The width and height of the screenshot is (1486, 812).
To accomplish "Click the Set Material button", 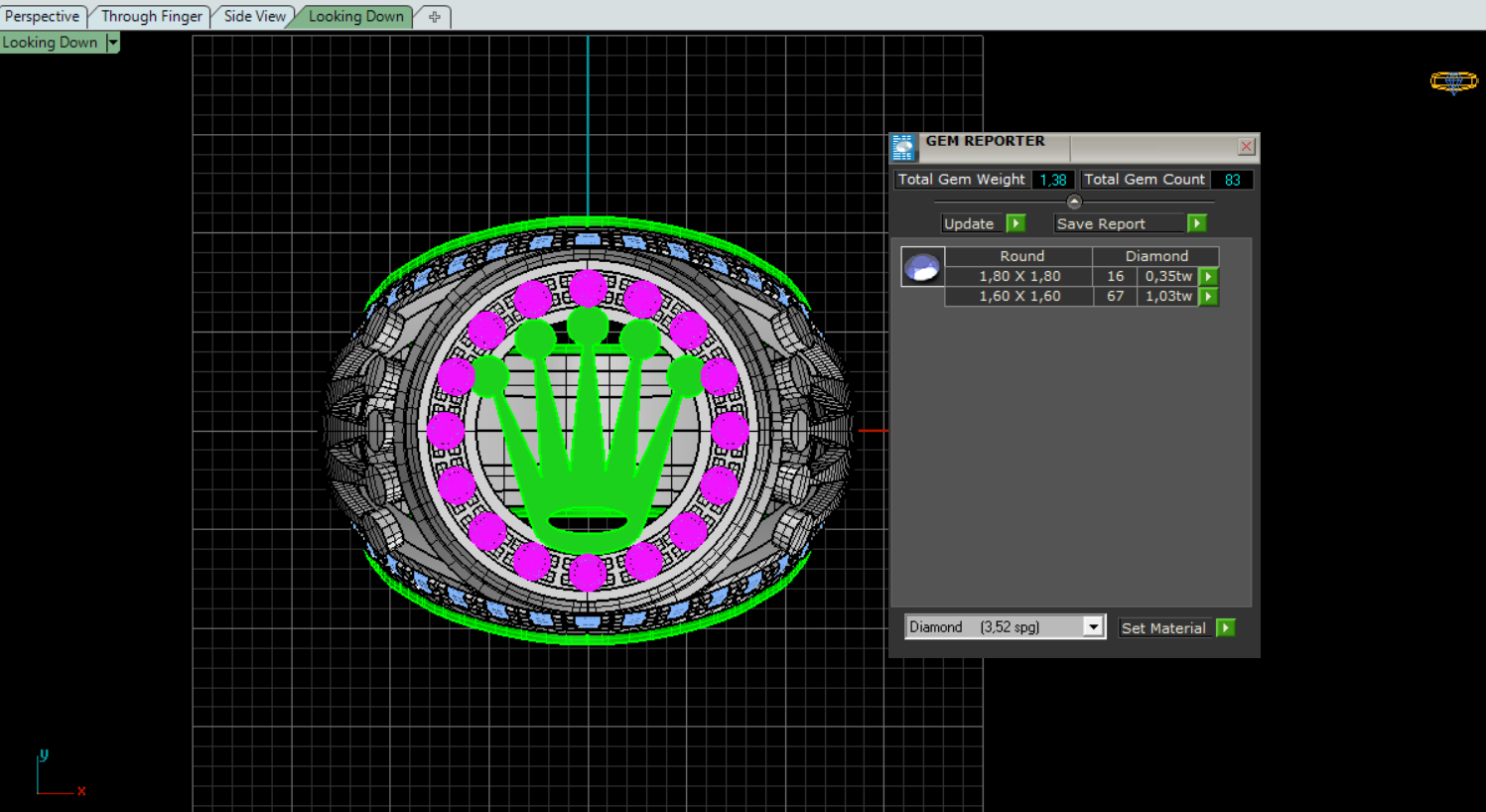I will (1162, 627).
